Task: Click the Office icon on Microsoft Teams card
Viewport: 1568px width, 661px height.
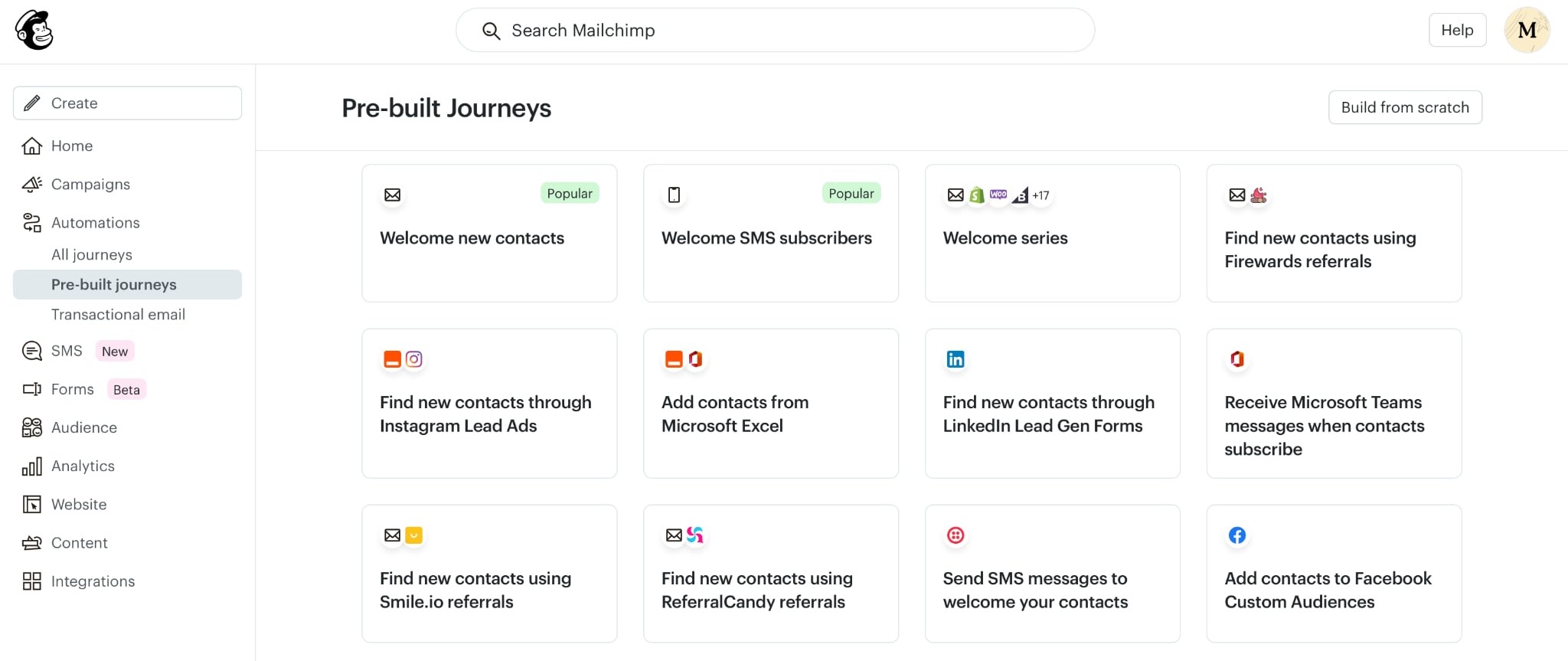Action: [1237, 359]
